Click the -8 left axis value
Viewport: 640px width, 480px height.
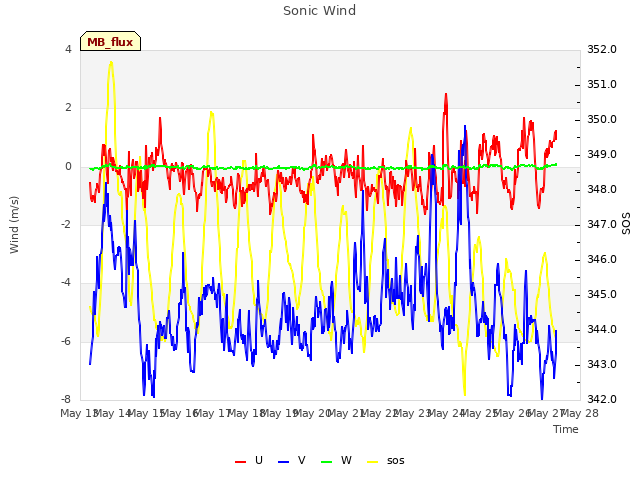(66, 399)
